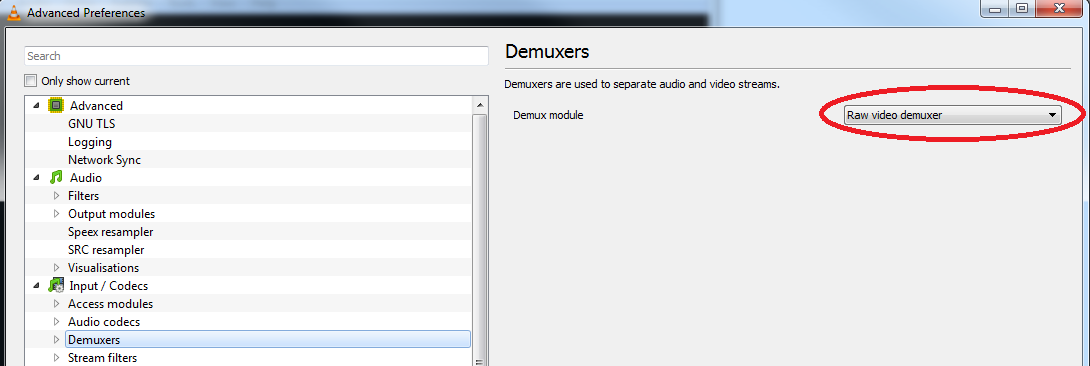Click the Input / Codecs icon
This screenshot has height=366, width=1090.
[56, 285]
